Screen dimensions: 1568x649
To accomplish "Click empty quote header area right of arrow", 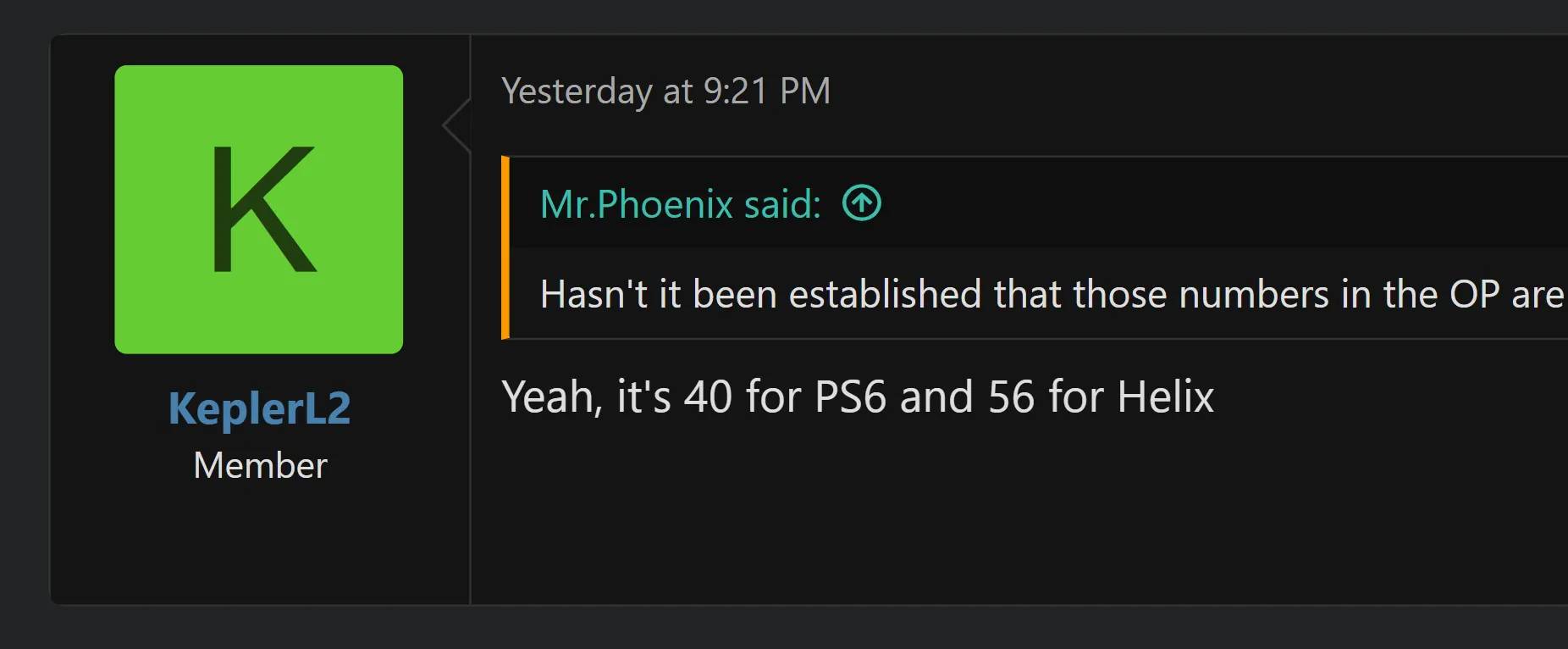I will click(x=1219, y=203).
